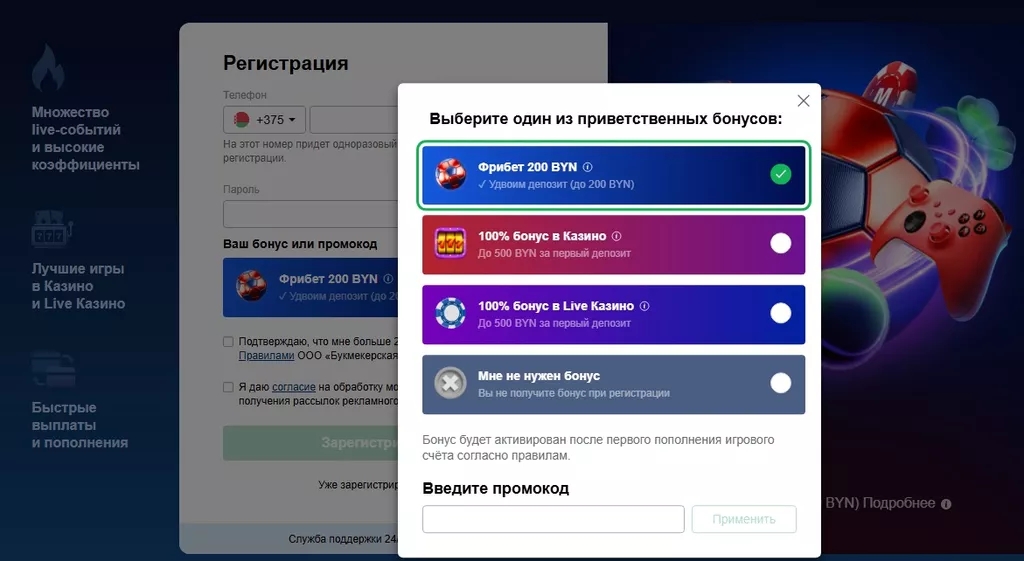
Task: Click the slot machine icon above Лучшие игры
Action: (52, 228)
